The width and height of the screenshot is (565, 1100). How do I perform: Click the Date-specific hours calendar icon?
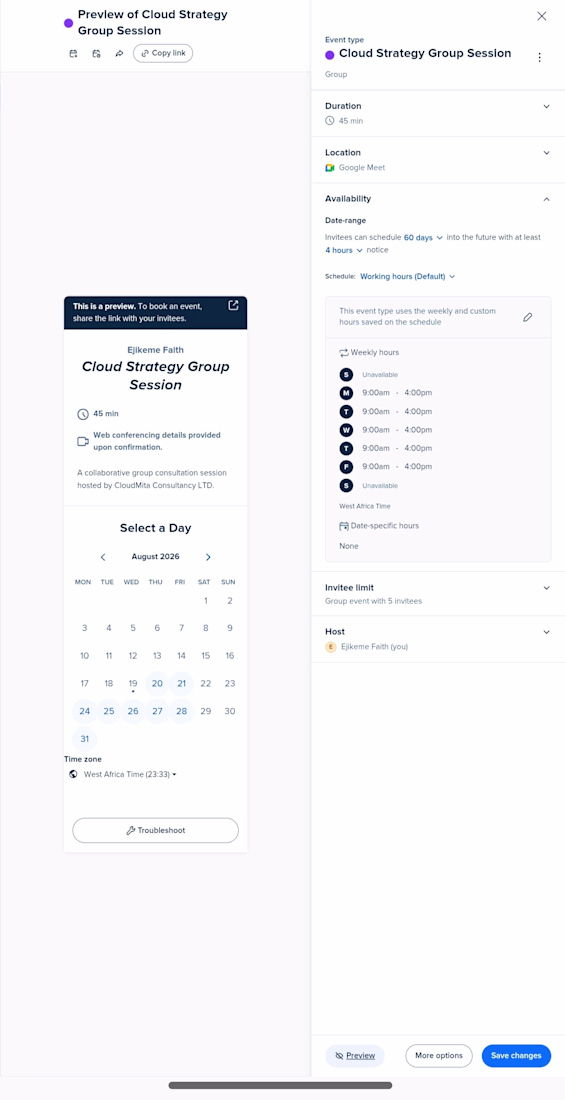pos(344,525)
